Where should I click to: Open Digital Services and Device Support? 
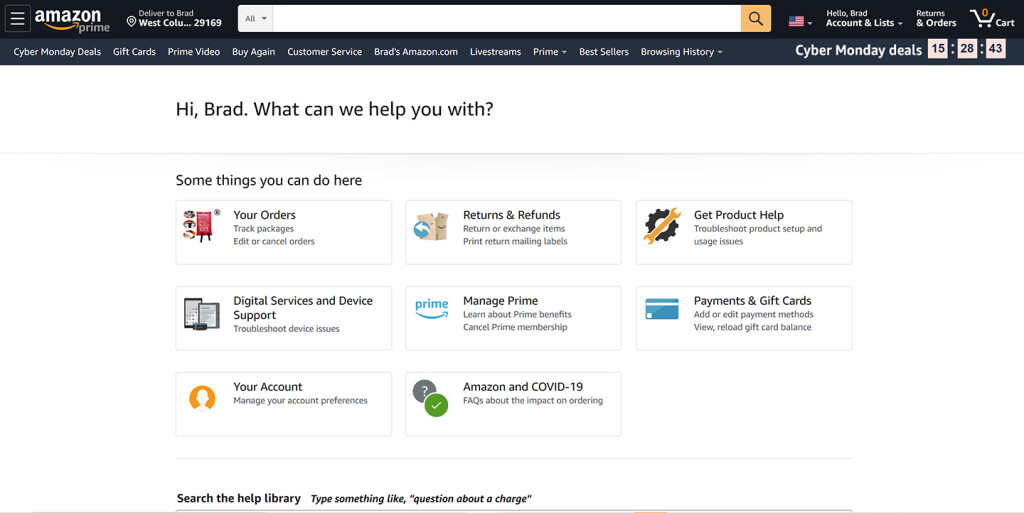tap(303, 307)
